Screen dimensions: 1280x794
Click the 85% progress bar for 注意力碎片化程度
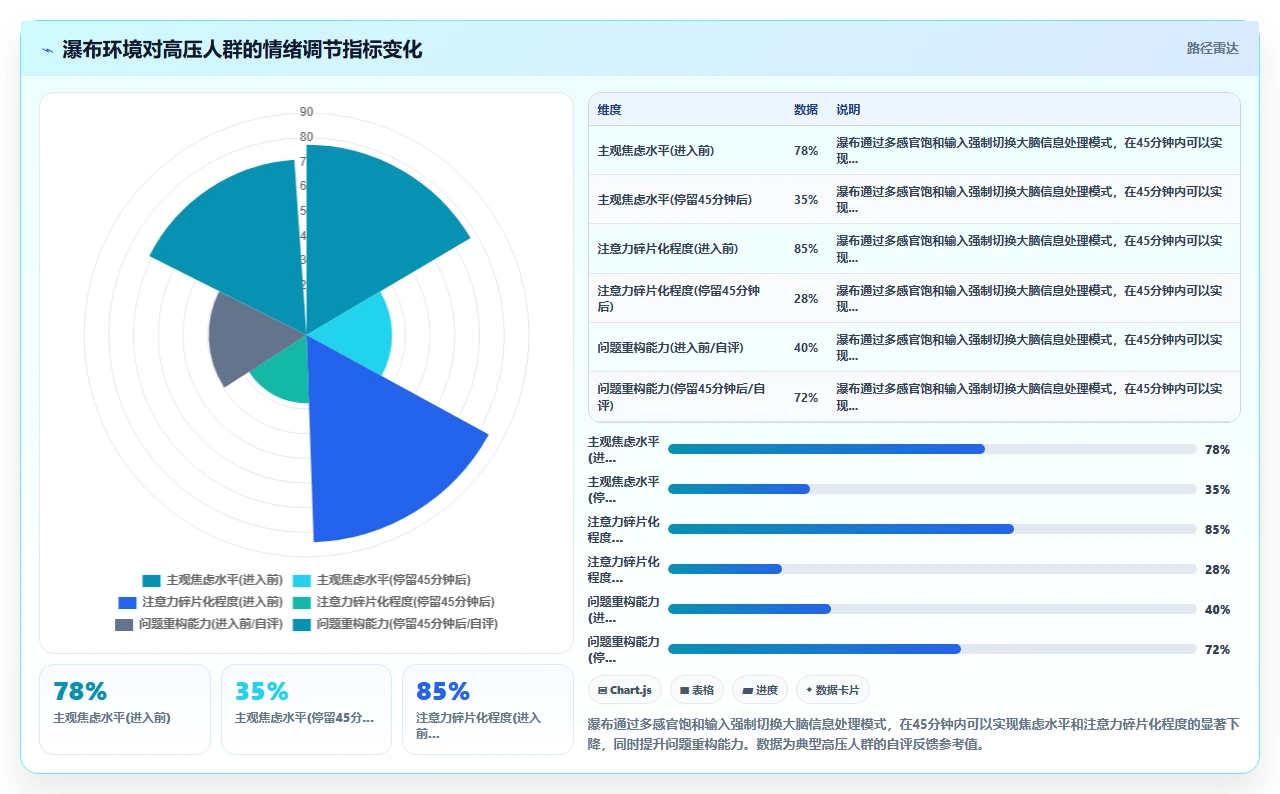(x=932, y=529)
